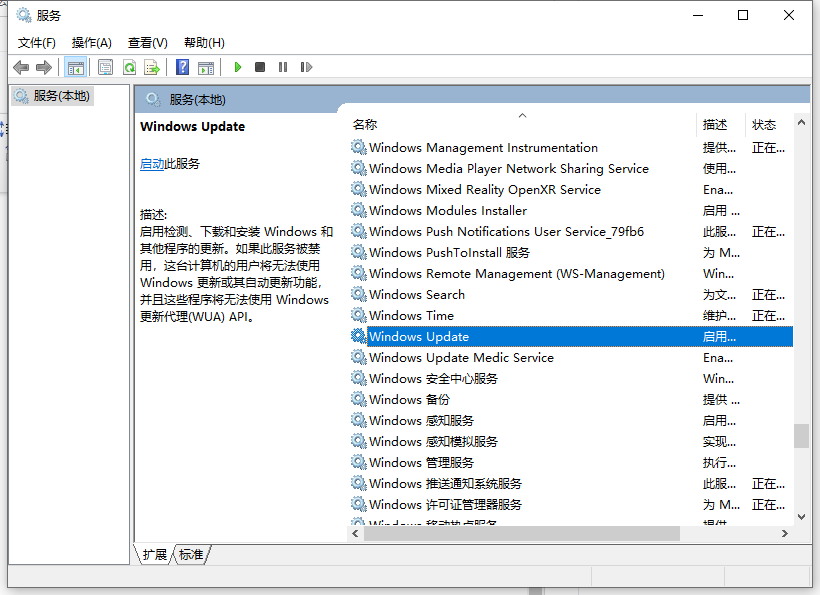Open the properties dialog icon

(104, 66)
